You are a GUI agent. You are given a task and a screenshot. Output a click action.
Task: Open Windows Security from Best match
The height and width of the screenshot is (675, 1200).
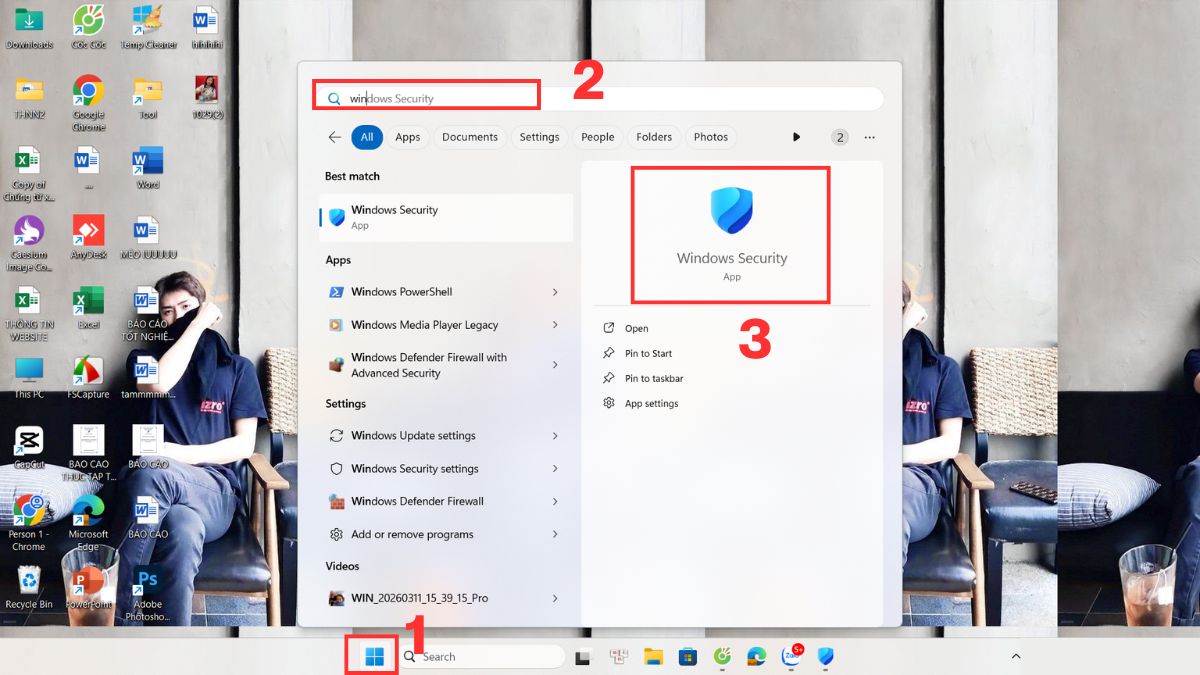[446, 217]
